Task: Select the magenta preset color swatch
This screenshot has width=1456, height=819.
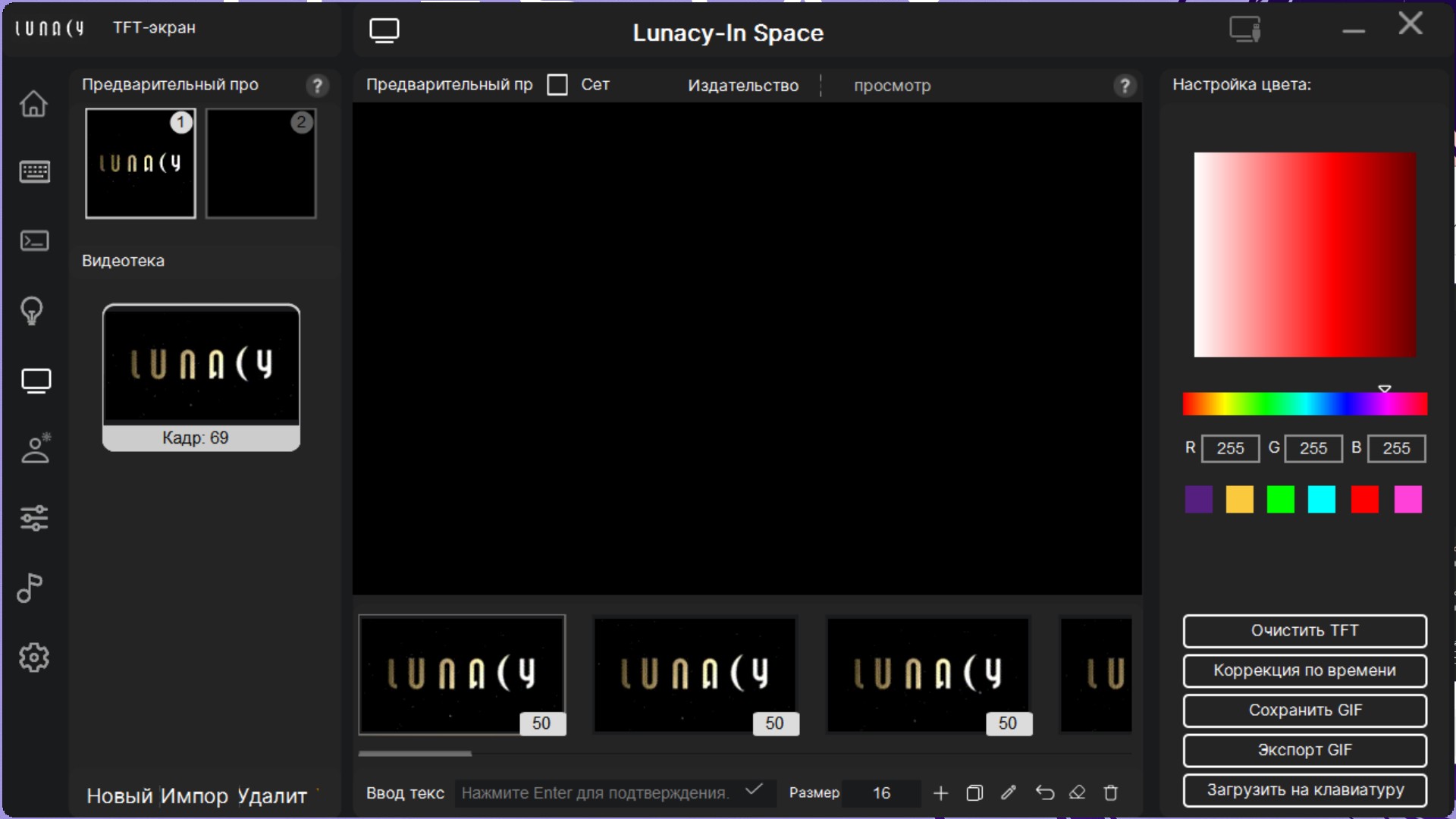Action: [1408, 500]
